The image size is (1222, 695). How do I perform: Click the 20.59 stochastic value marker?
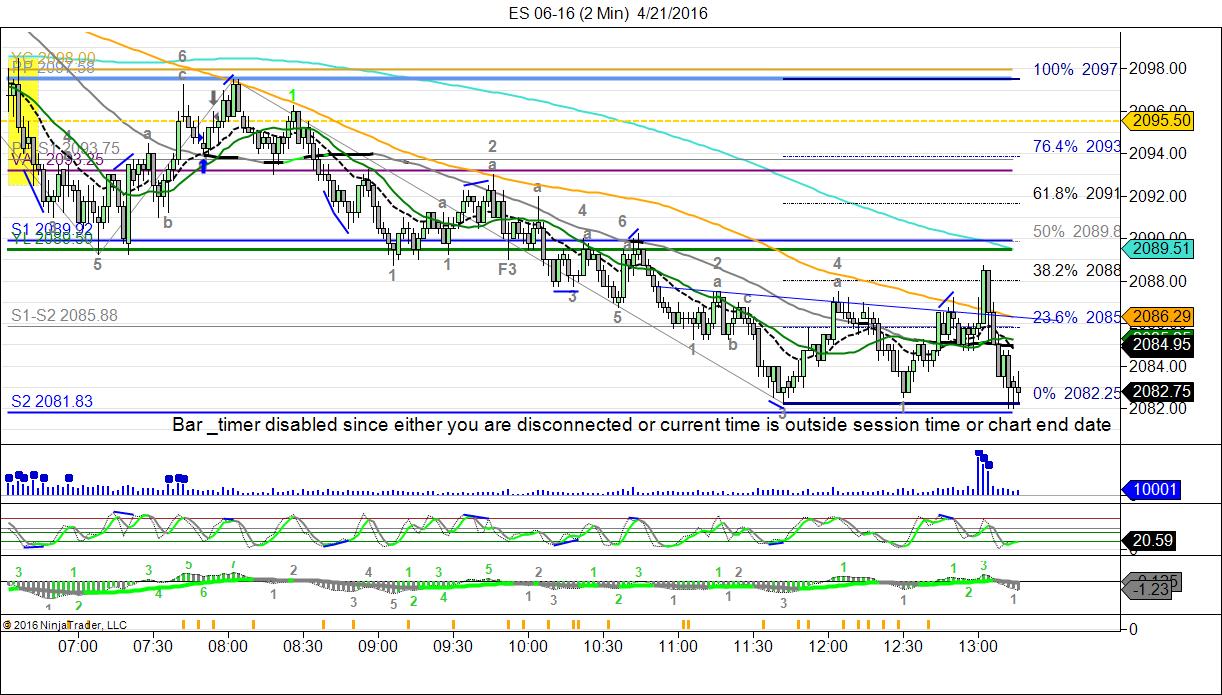pyautogui.click(x=1149, y=541)
